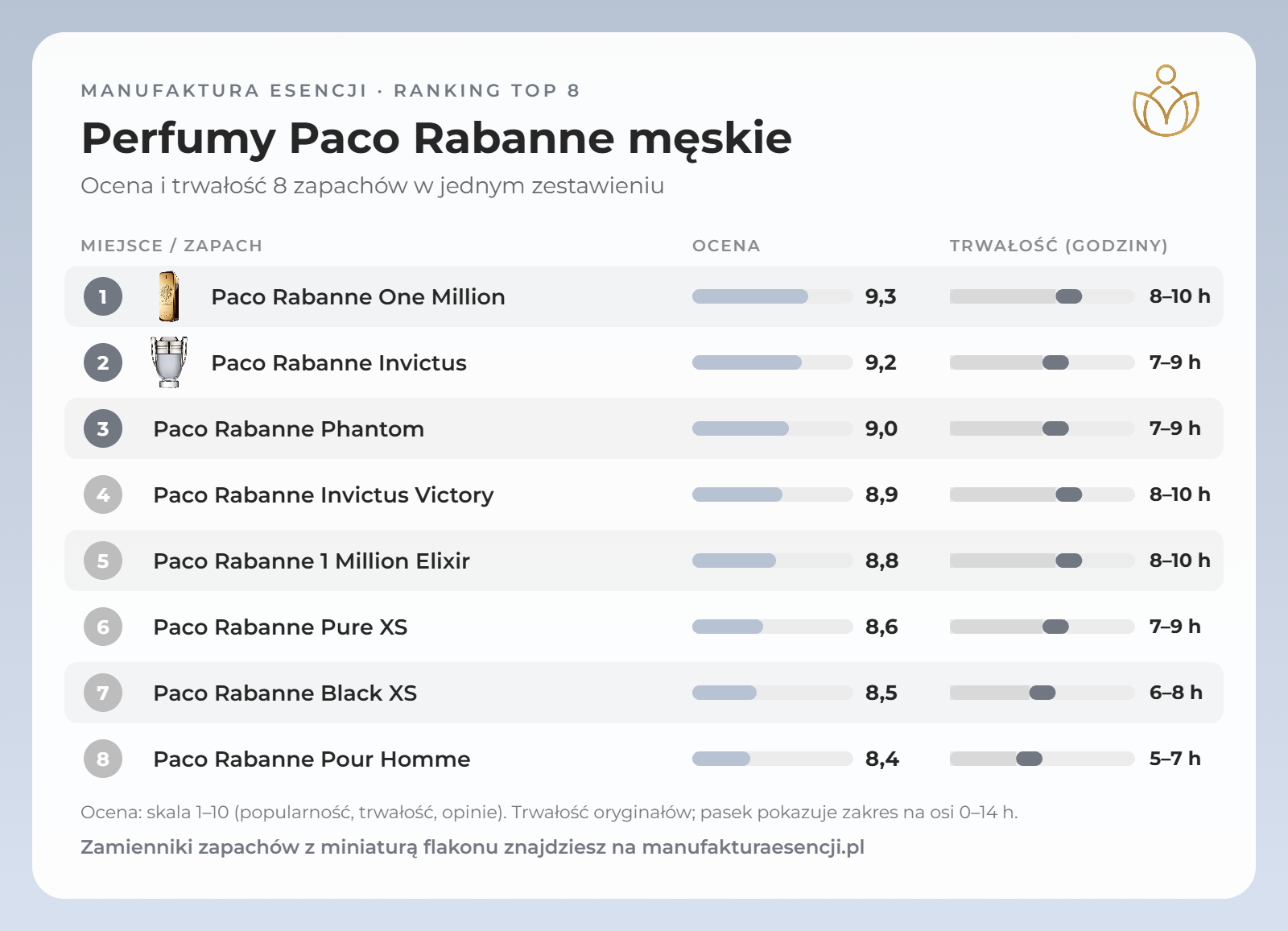Select 'Paco Rabanne One Million' name
1288x931 pixels.
358,296
